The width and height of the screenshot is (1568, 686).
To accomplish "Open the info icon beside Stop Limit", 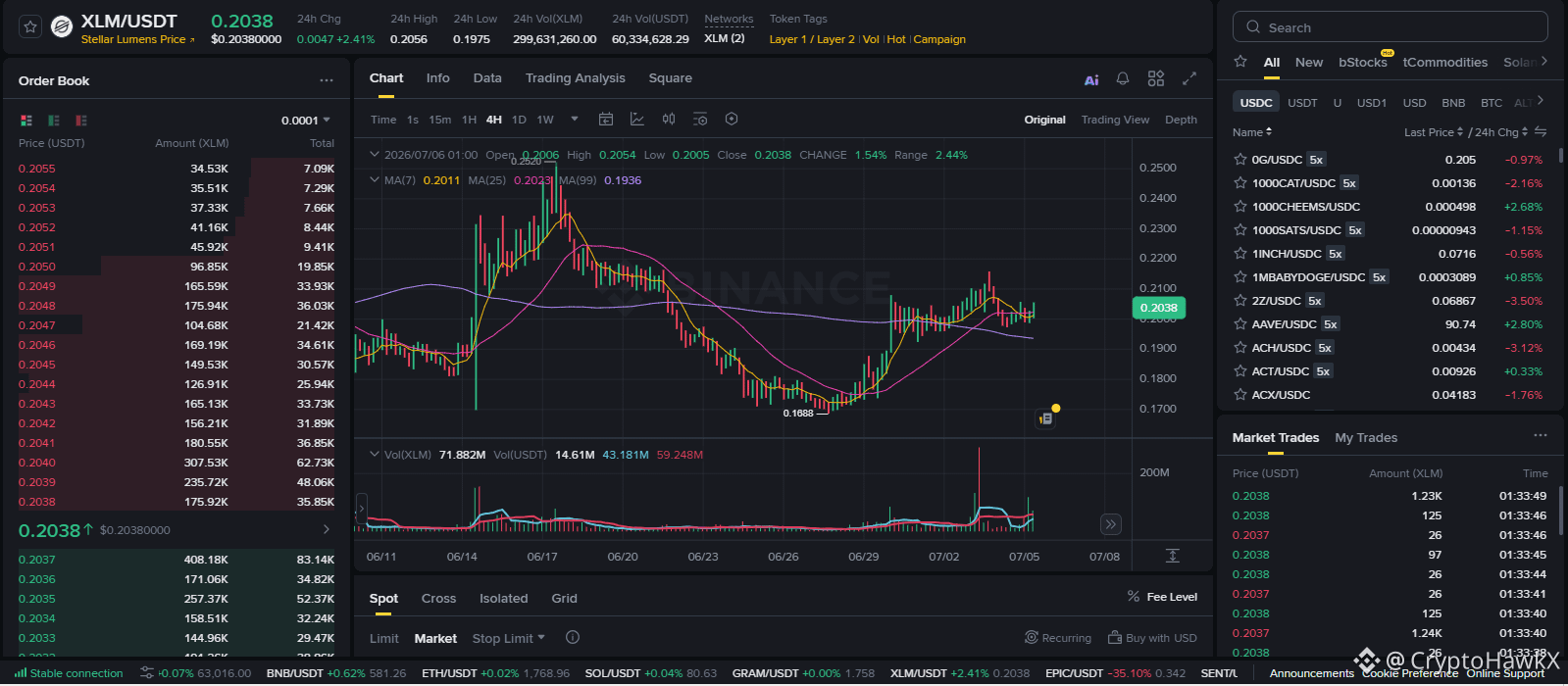I will (x=573, y=637).
